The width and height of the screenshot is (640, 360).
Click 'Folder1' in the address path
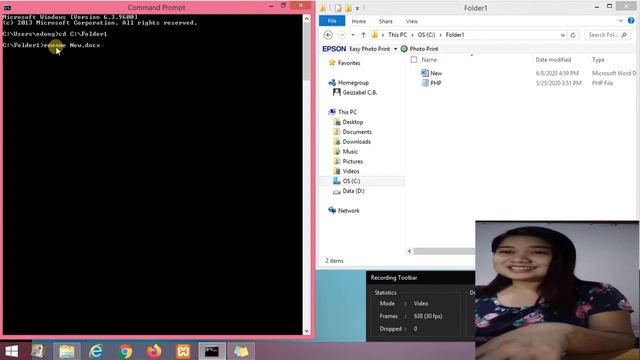point(455,35)
